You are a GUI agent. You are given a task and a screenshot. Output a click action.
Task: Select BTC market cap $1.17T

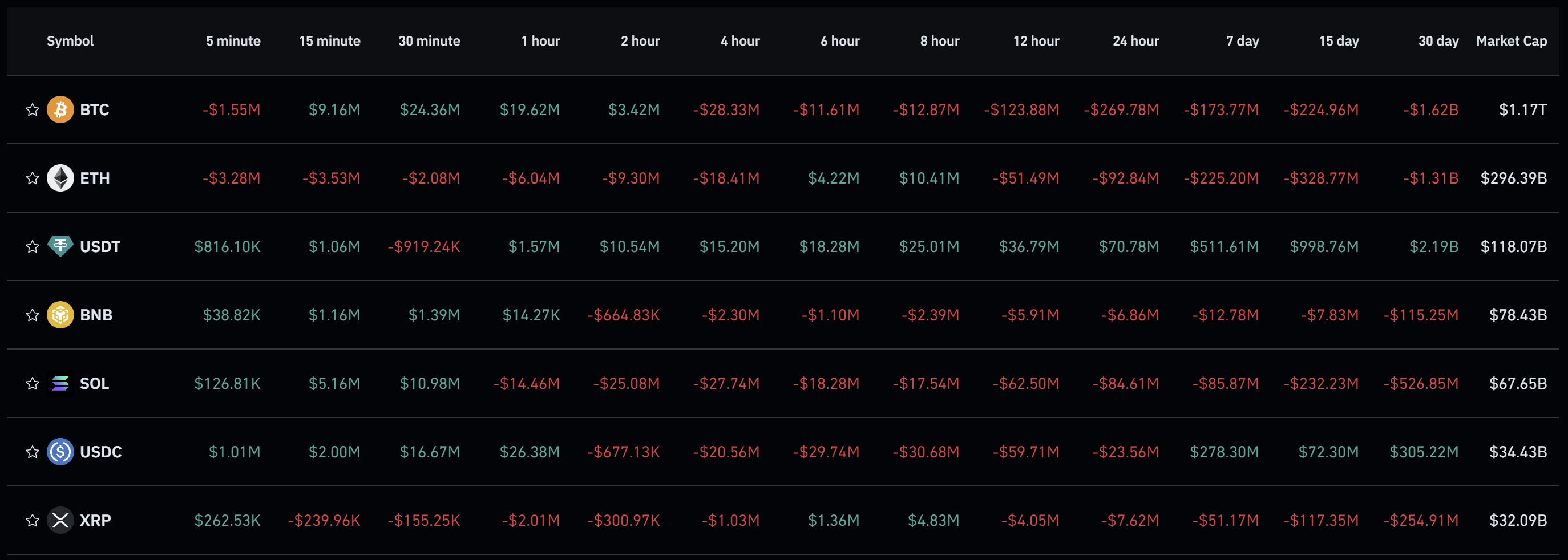tap(1522, 109)
